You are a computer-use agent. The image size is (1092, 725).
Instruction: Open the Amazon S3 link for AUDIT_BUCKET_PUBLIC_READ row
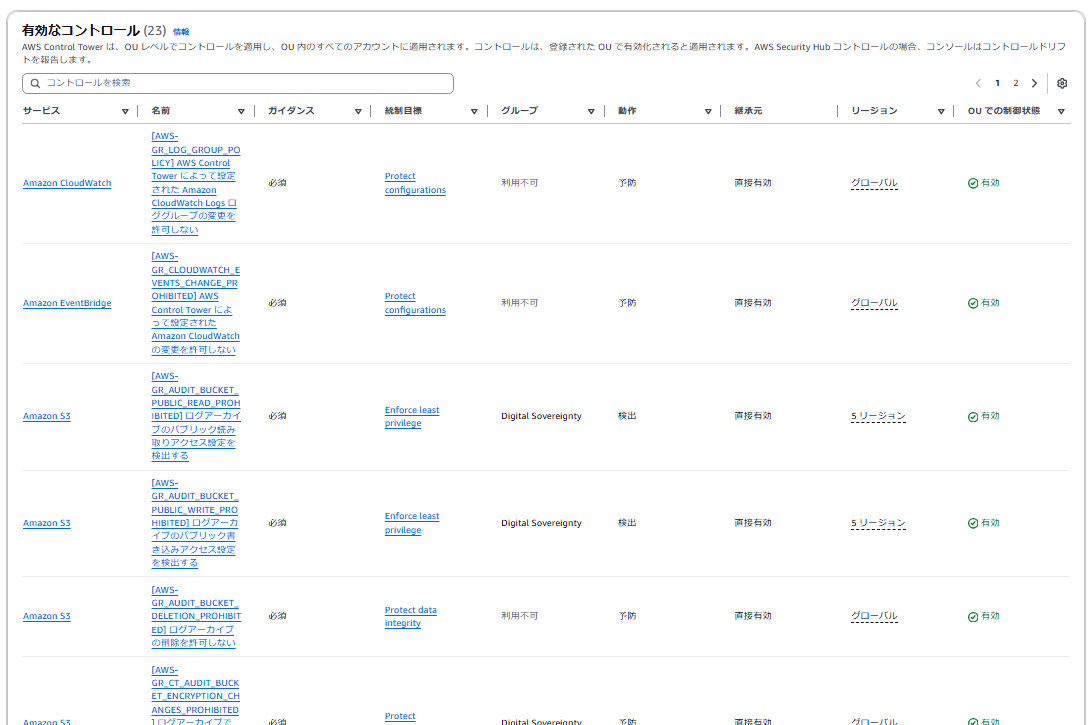point(47,416)
